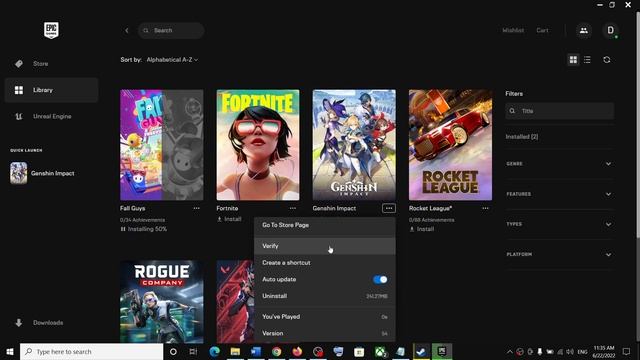Open Google Chrome from the taskbar
Viewport: 640px width, 360px height.
[276, 351]
